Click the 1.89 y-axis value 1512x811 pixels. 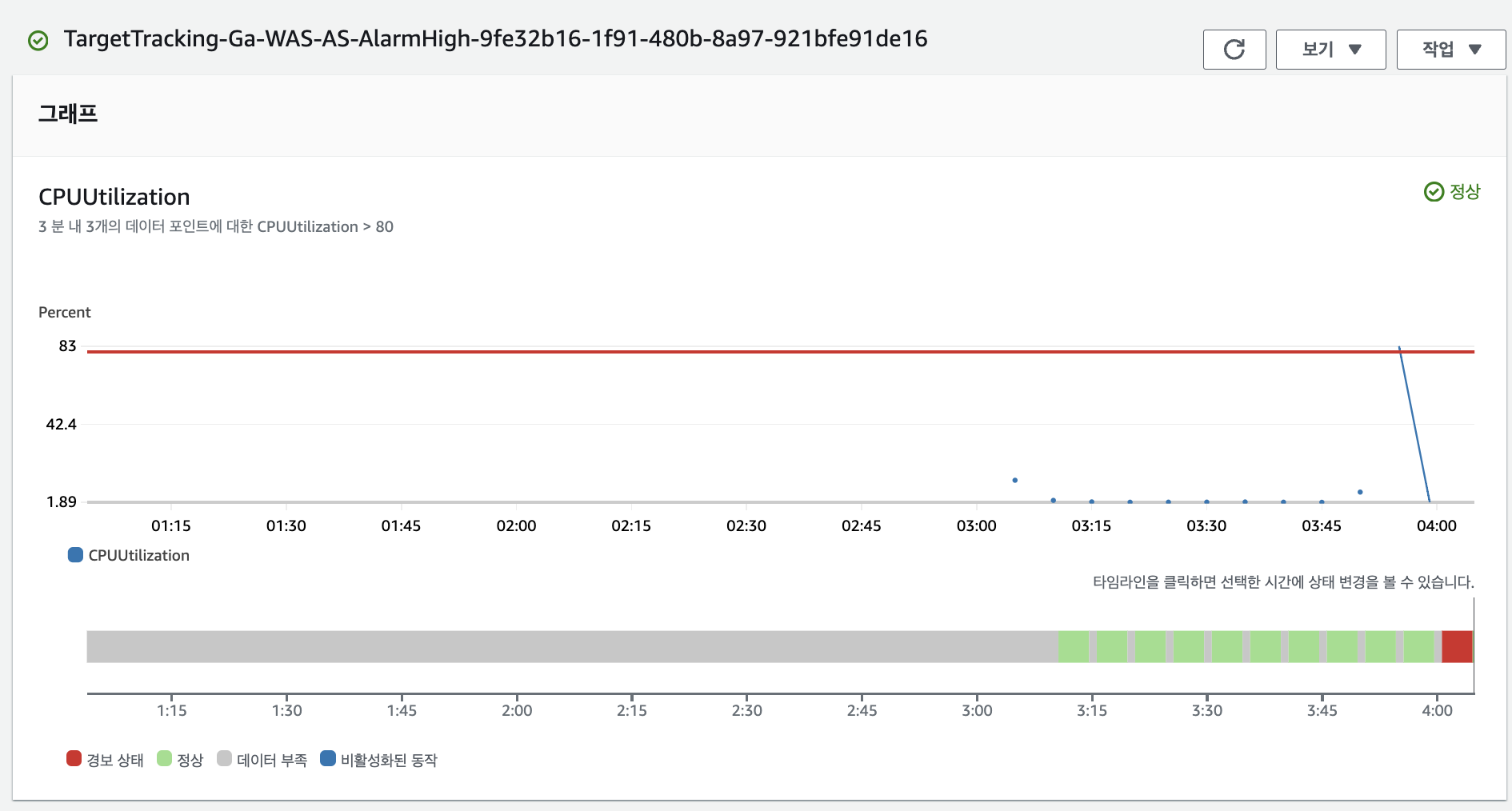pyautogui.click(x=61, y=501)
